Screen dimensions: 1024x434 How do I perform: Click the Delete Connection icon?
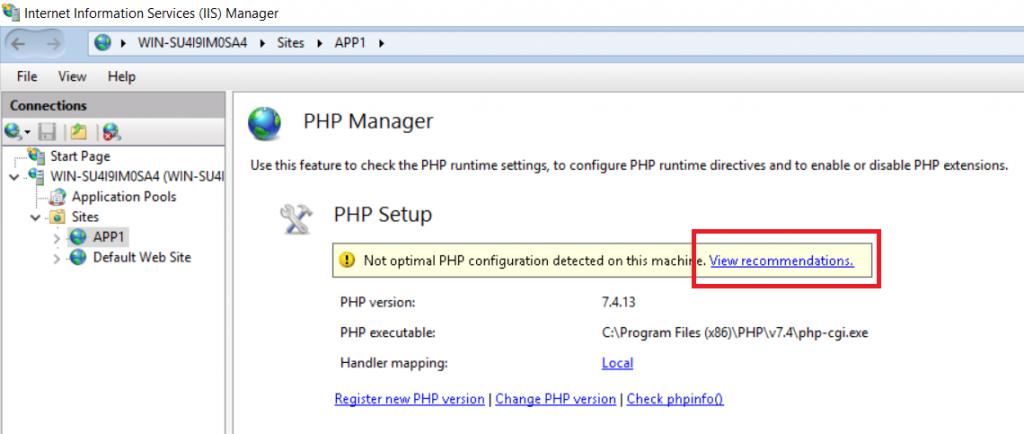[x=112, y=132]
